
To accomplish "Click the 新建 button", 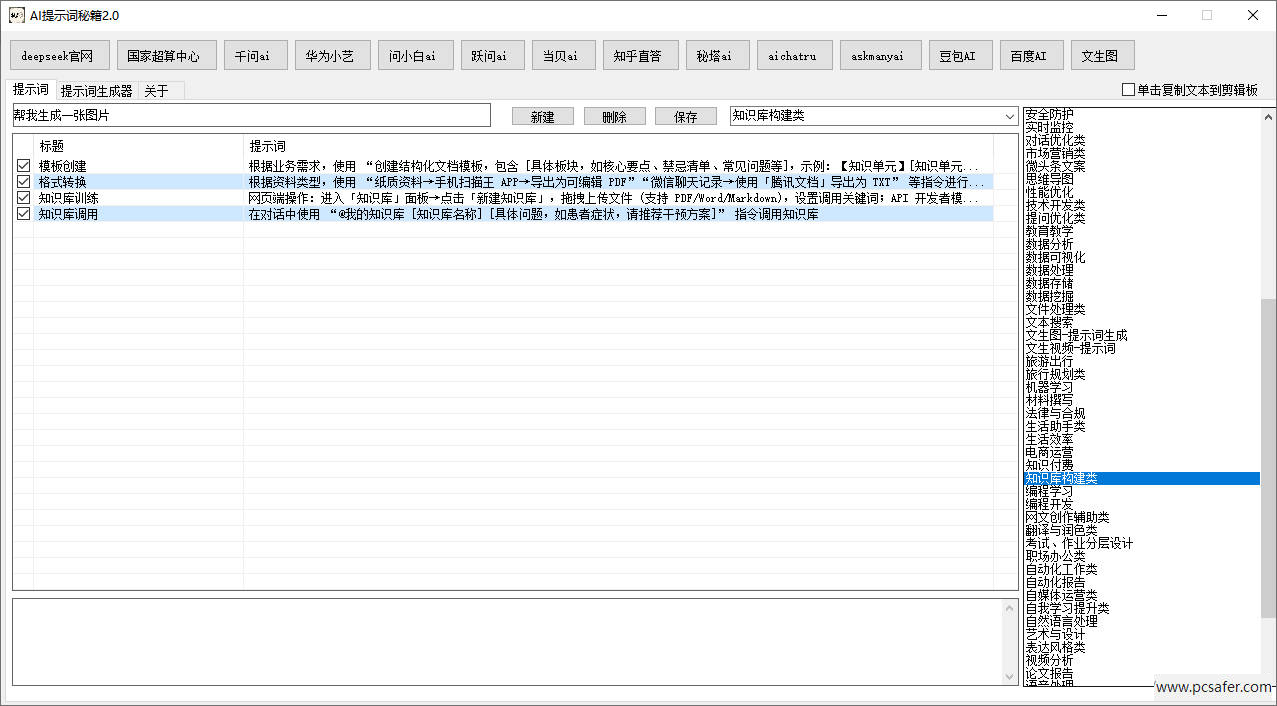I will 542,117.
